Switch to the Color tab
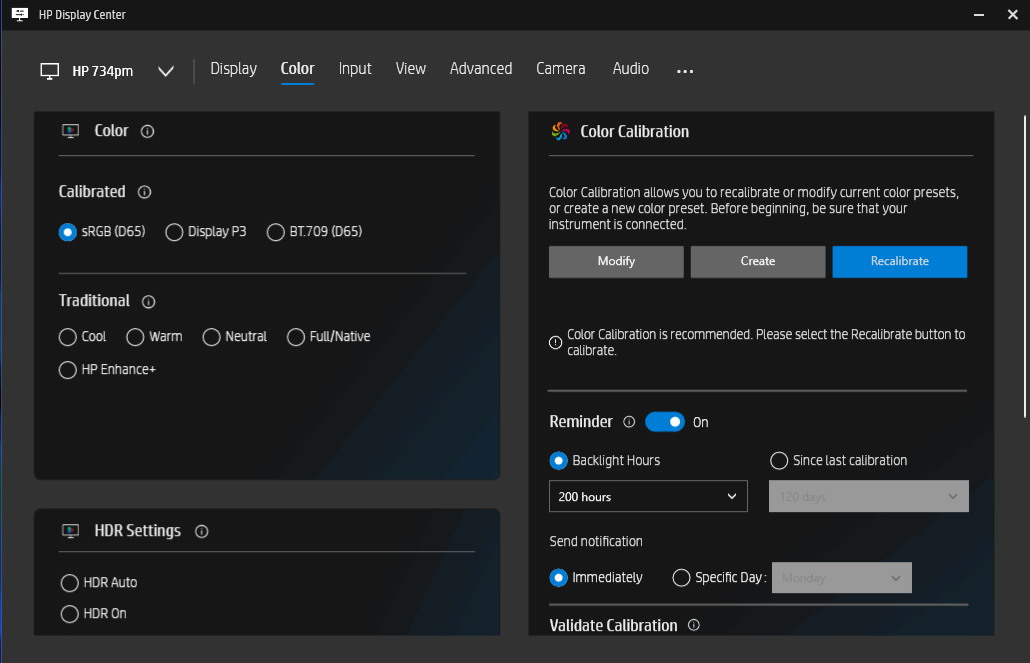The width and height of the screenshot is (1030, 663). 298,69
